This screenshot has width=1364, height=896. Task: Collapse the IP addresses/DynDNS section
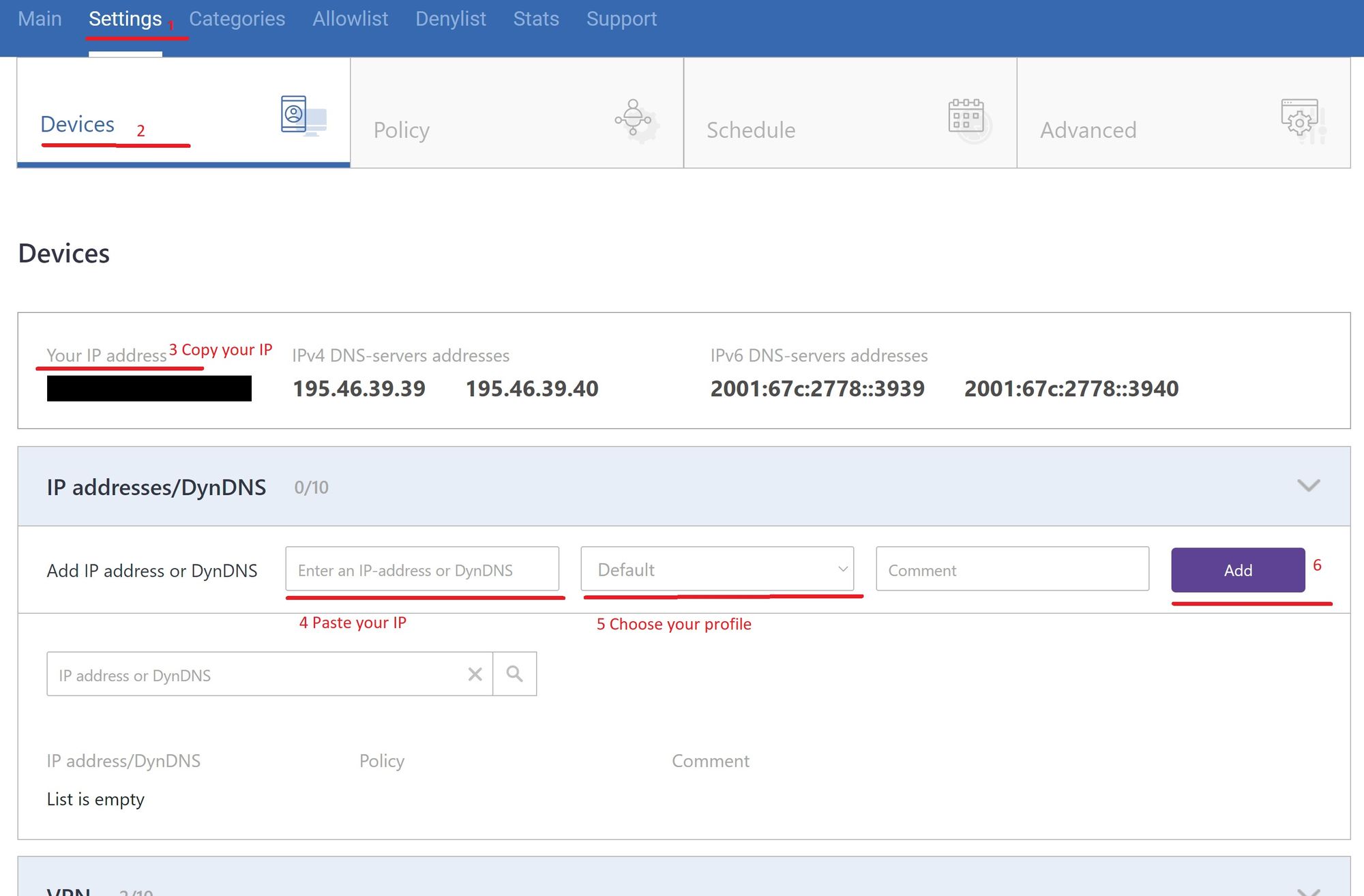[x=1308, y=486]
